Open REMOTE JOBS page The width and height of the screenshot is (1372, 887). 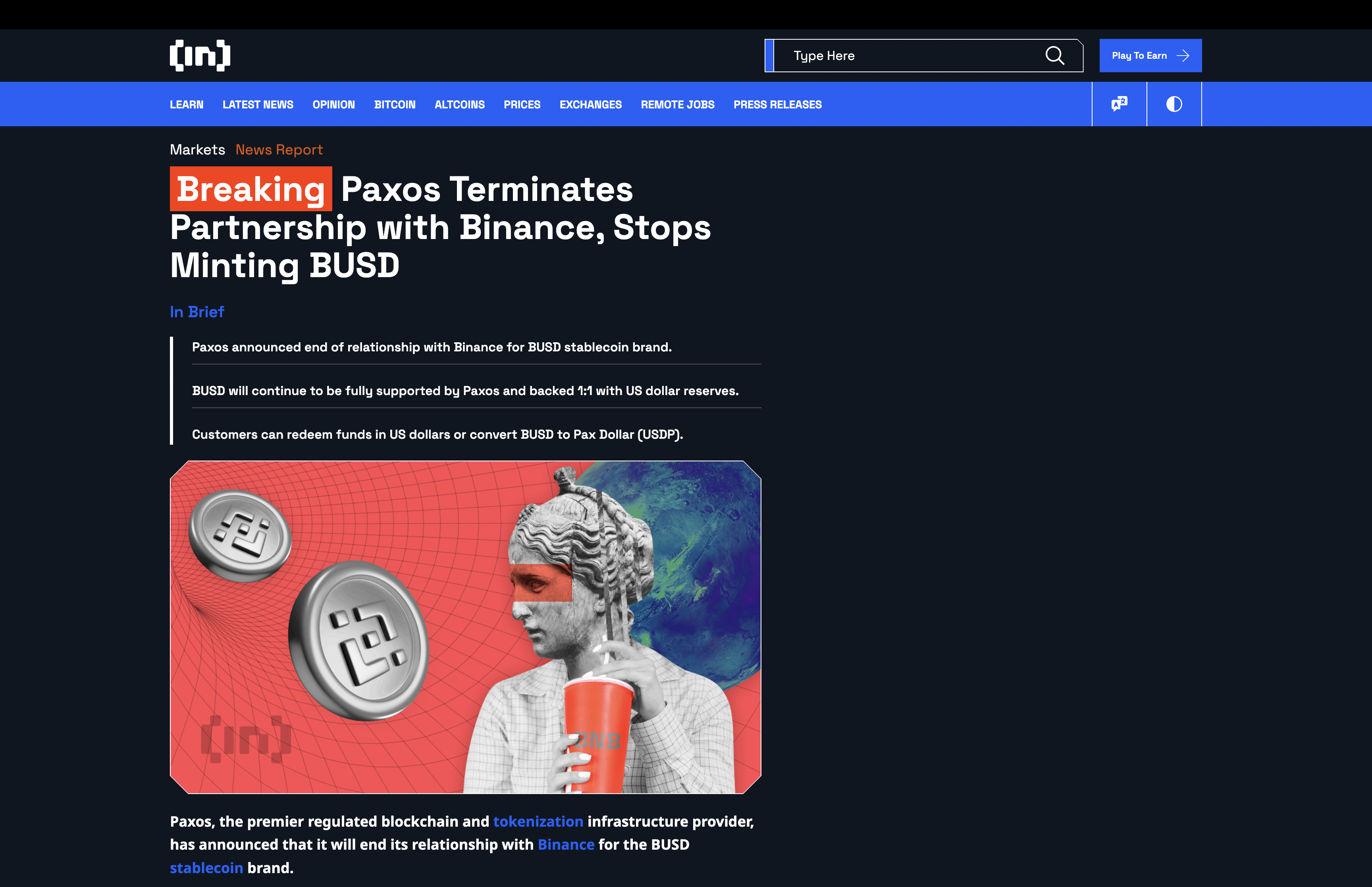[677, 105]
